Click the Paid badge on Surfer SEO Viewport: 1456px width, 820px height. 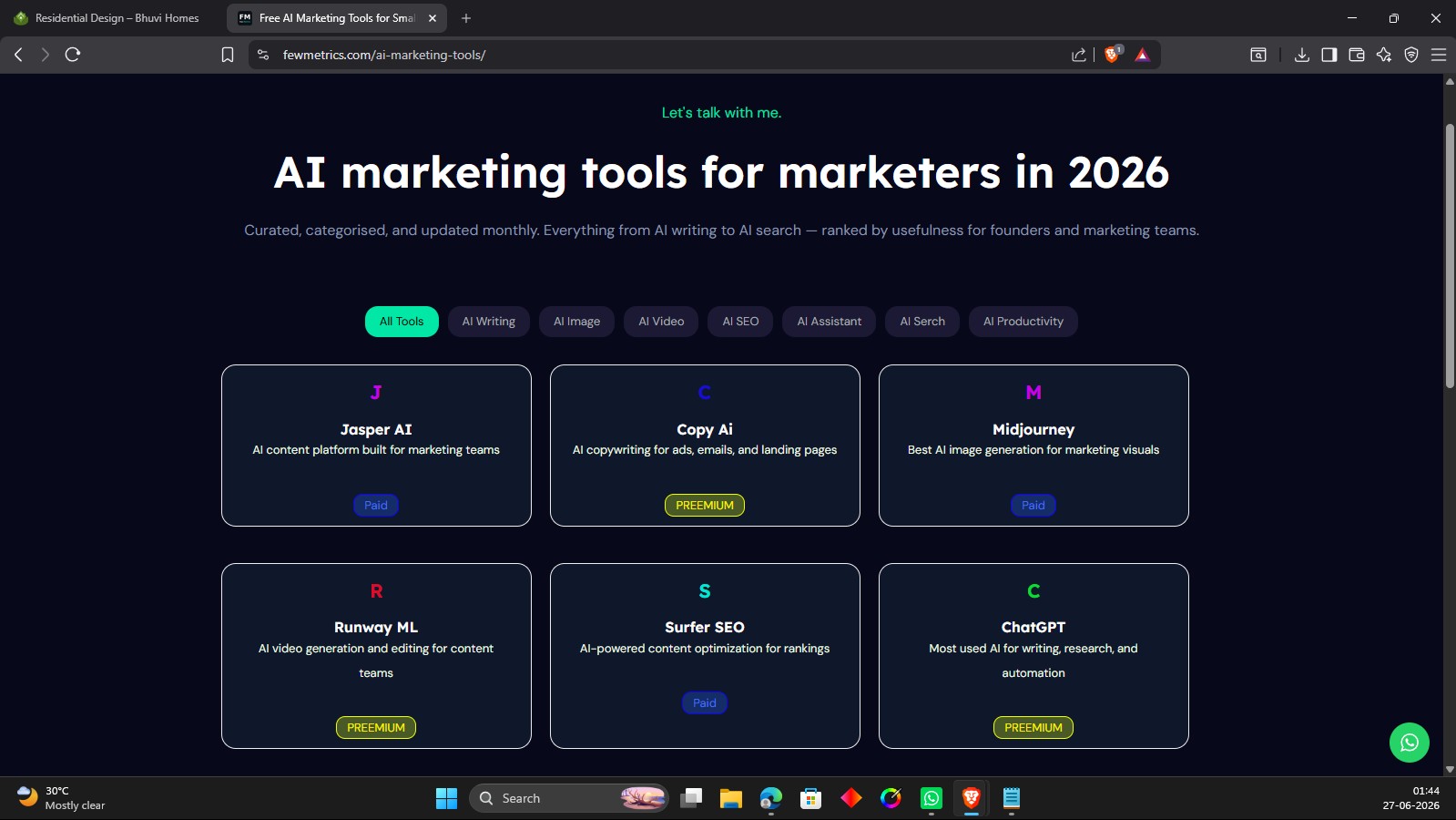[x=705, y=703]
